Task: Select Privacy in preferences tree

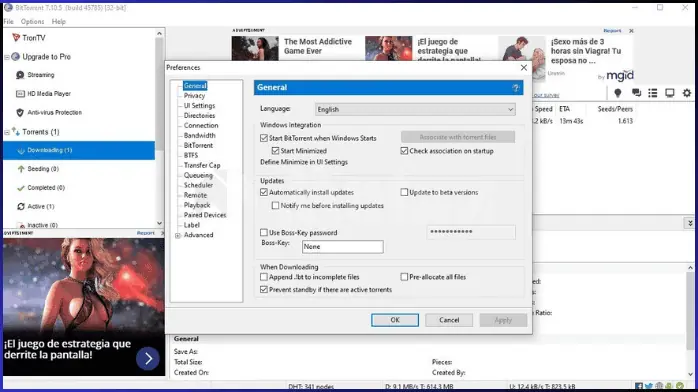Action: 195,96
